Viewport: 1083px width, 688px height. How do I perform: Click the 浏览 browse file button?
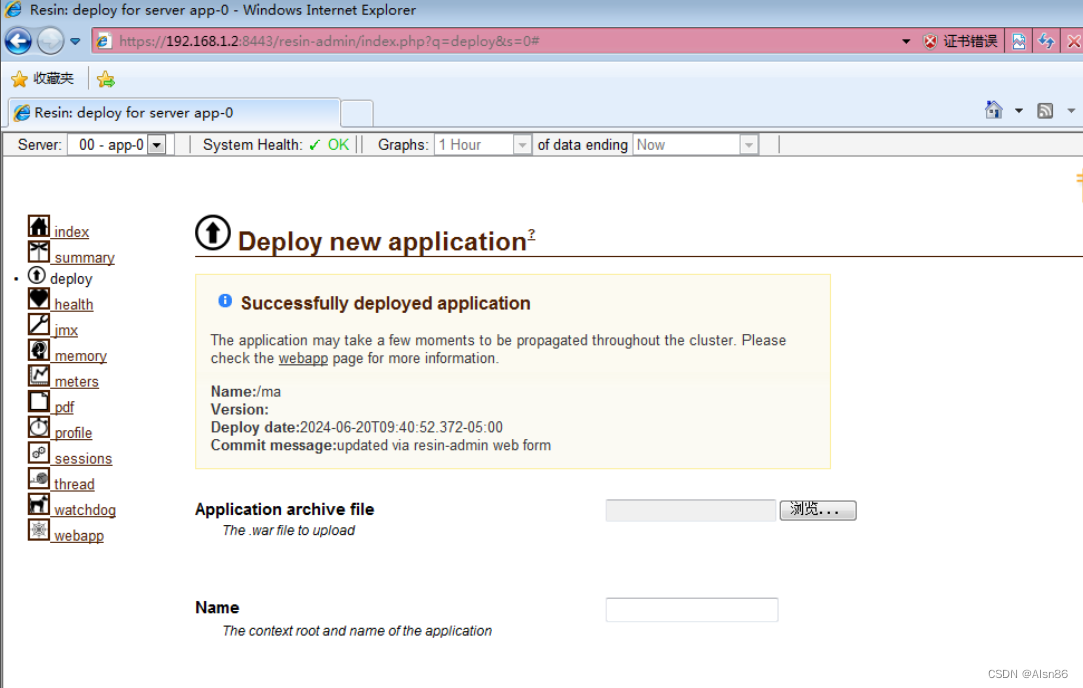(x=818, y=510)
